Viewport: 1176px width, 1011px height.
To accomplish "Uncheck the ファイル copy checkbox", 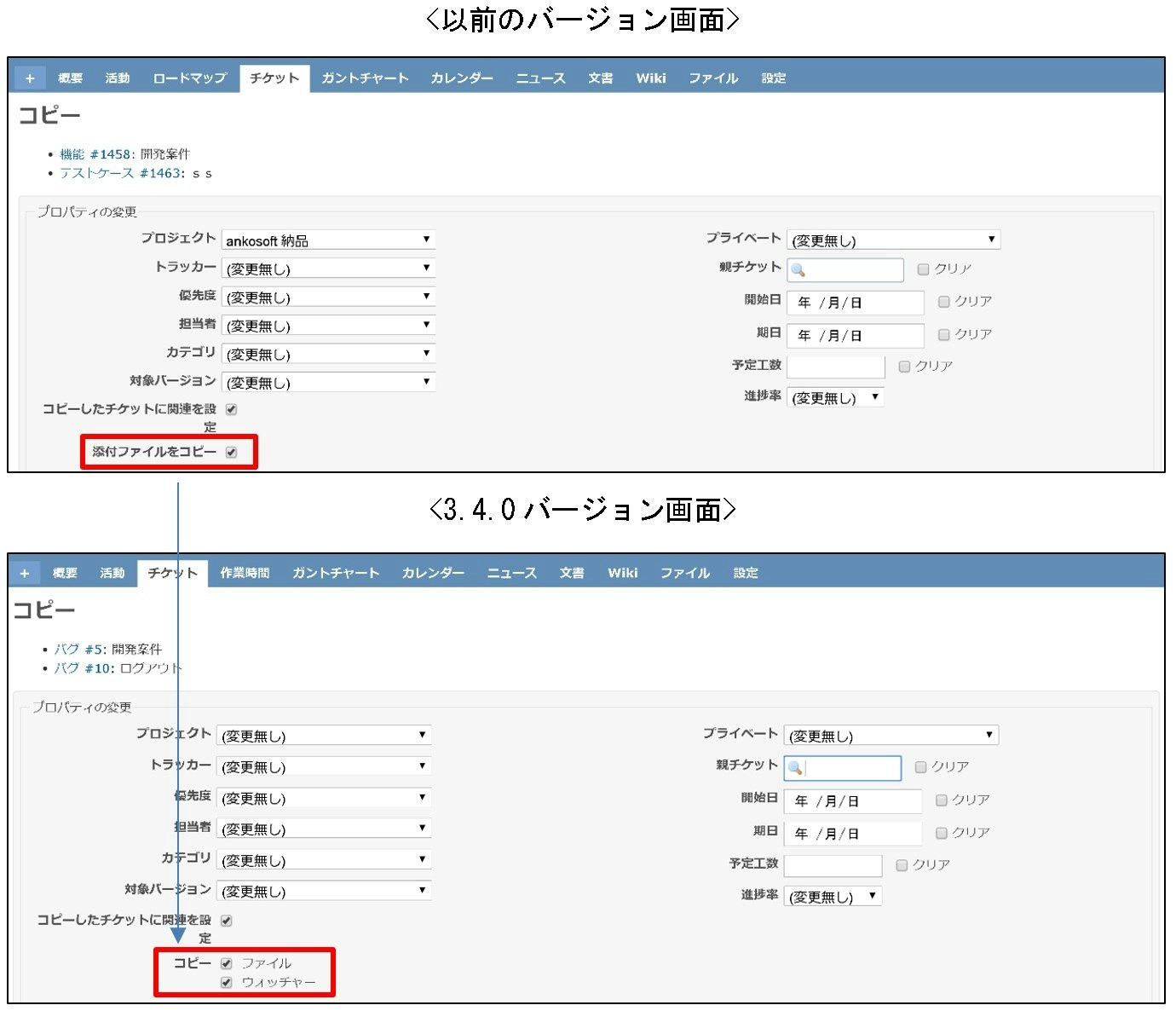I will point(226,962).
